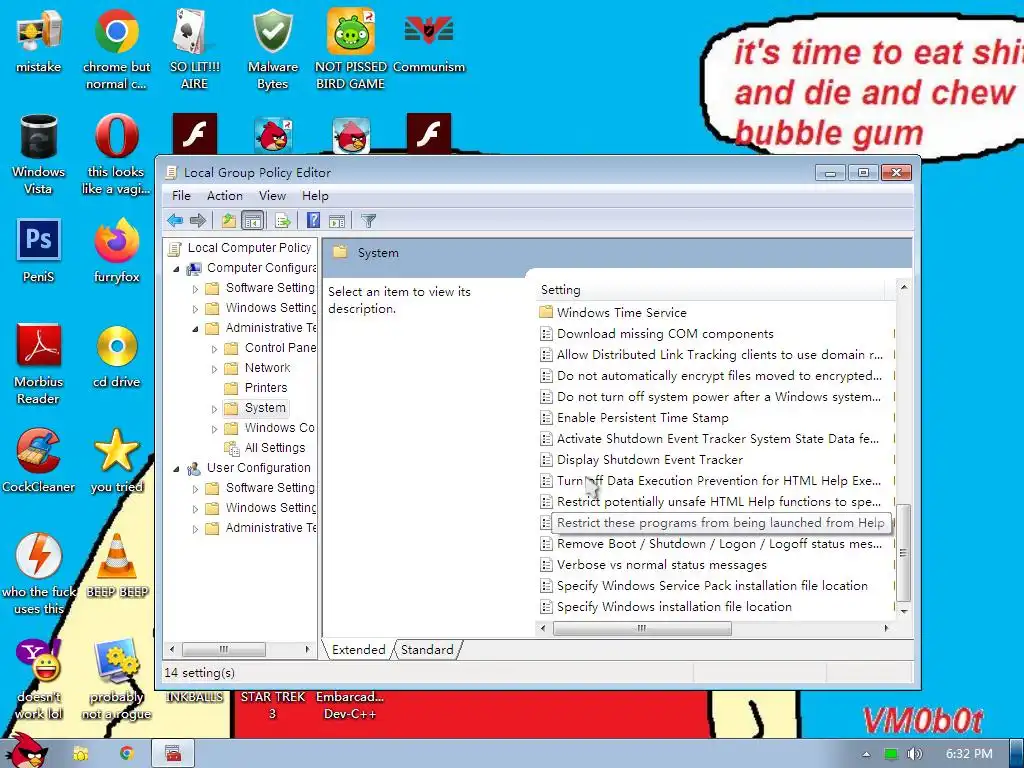1024x768 pixels.
Task: Click the Forward arrow toolbar icon
Action: (x=197, y=221)
